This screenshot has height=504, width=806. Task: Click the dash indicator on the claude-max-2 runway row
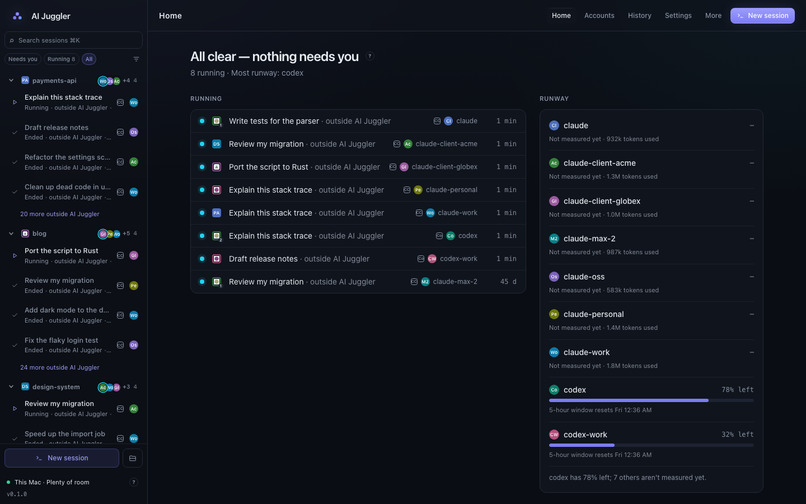click(x=752, y=239)
